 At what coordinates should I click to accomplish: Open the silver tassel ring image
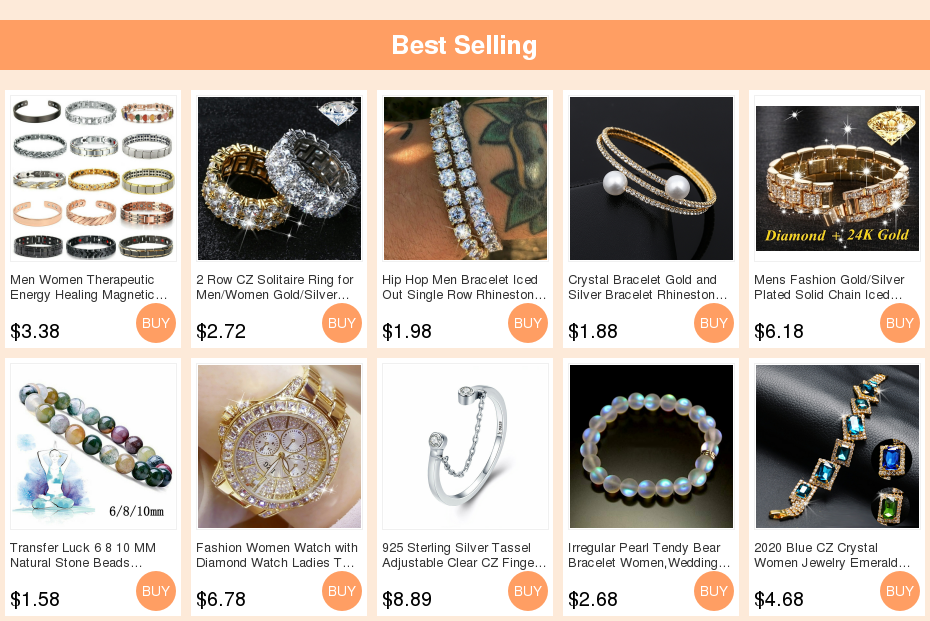465,446
